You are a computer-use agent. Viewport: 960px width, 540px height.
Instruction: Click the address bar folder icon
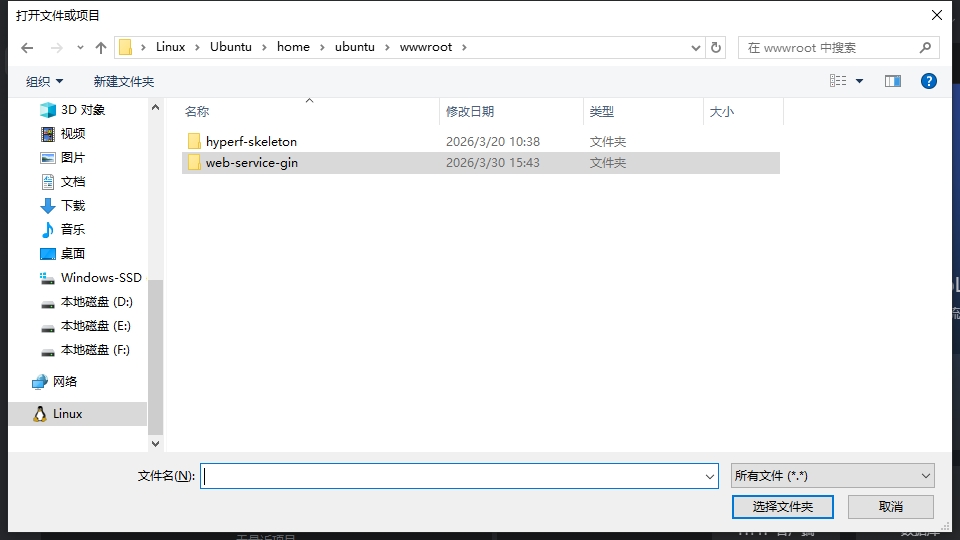point(126,47)
